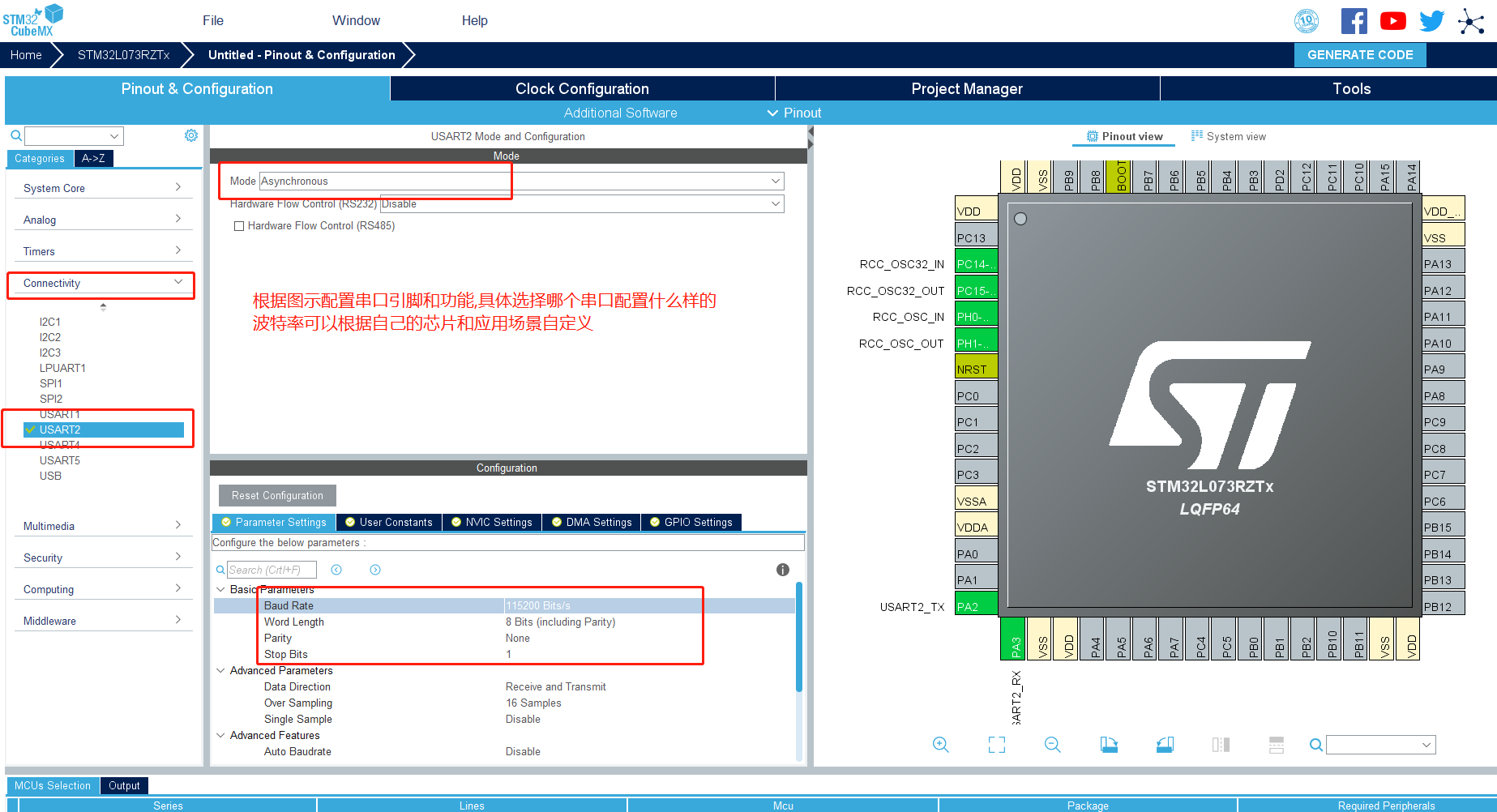
Task: Click the fit-to-screen icon below the pinout
Action: pos(996,745)
